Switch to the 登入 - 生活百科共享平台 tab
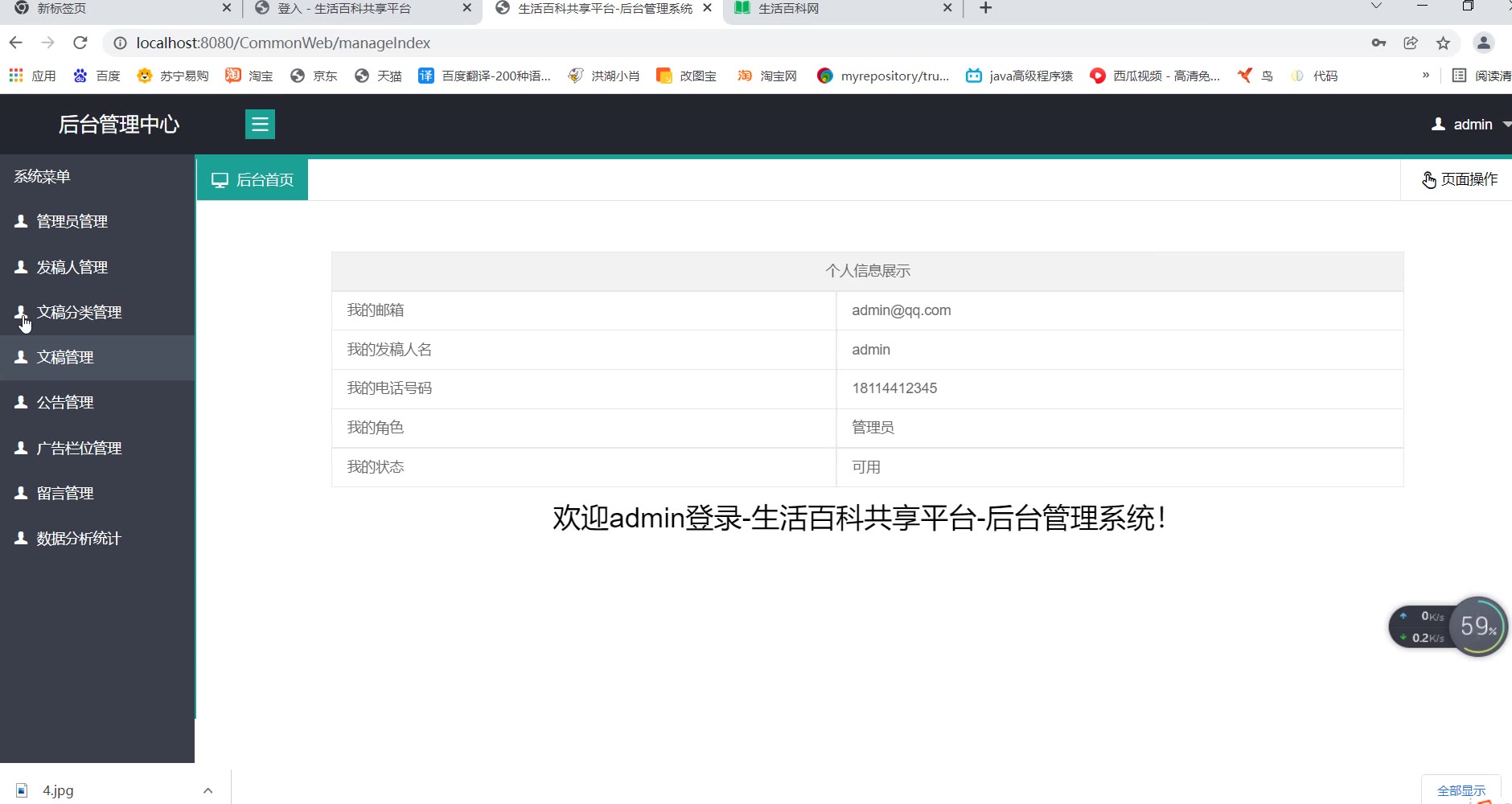Image resolution: width=1512 pixels, height=804 pixels. 360,10
